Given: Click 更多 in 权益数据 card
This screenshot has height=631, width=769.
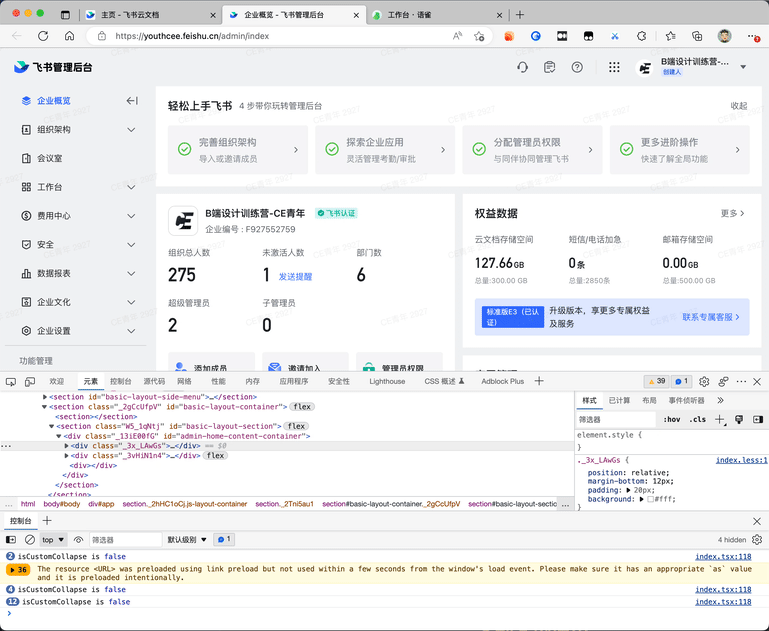Looking at the screenshot, I should (x=732, y=213).
